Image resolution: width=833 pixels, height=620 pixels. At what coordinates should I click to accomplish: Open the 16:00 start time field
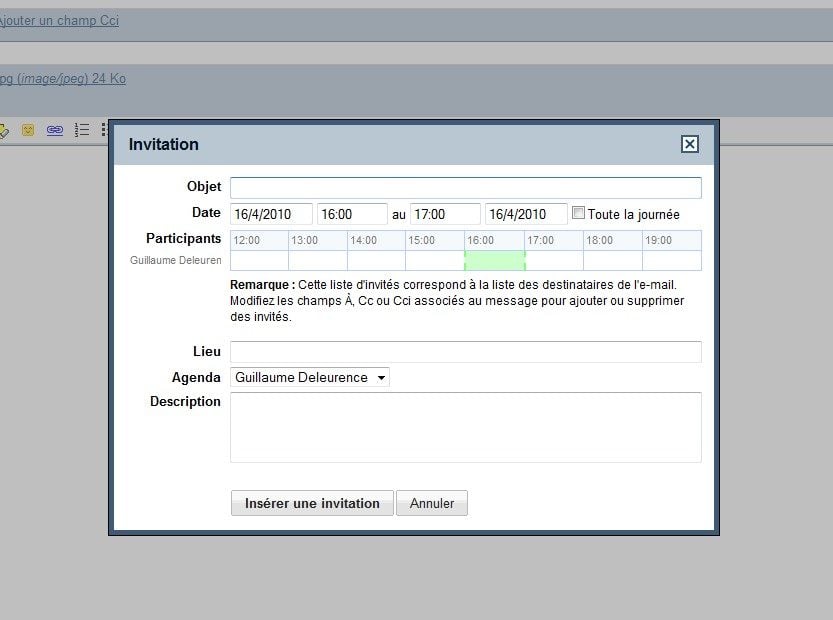click(x=351, y=214)
